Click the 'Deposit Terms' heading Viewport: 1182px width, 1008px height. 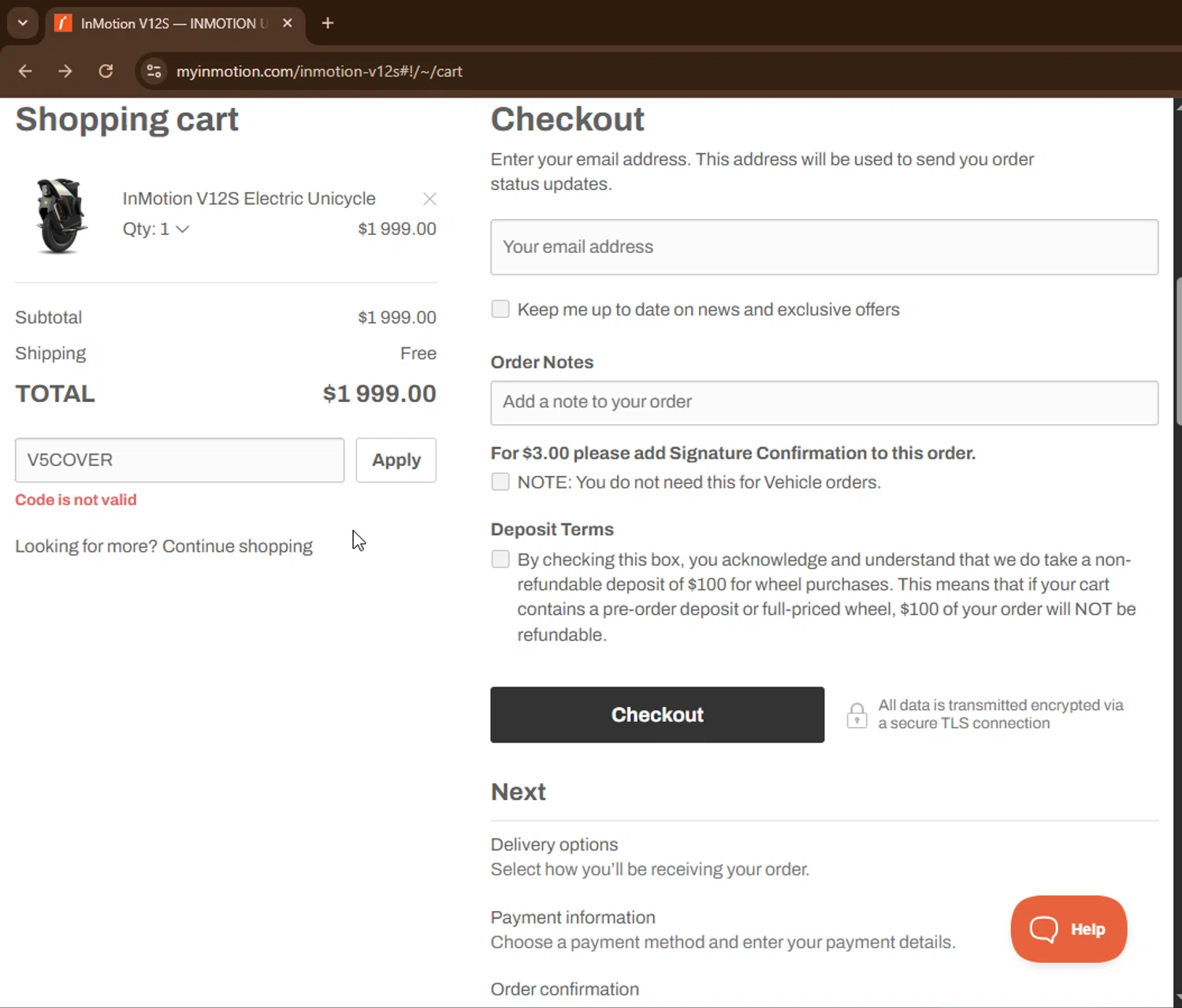click(x=552, y=529)
